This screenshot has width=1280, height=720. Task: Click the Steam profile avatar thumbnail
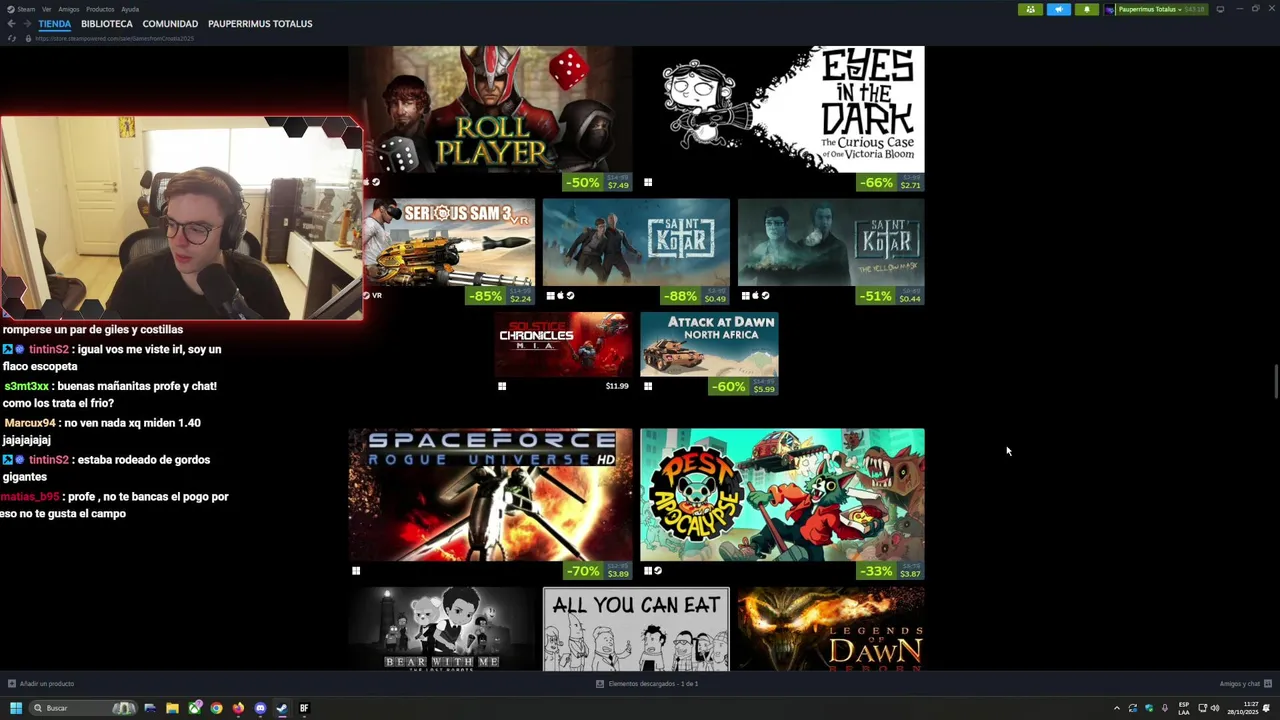click(x=1110, y=9)
